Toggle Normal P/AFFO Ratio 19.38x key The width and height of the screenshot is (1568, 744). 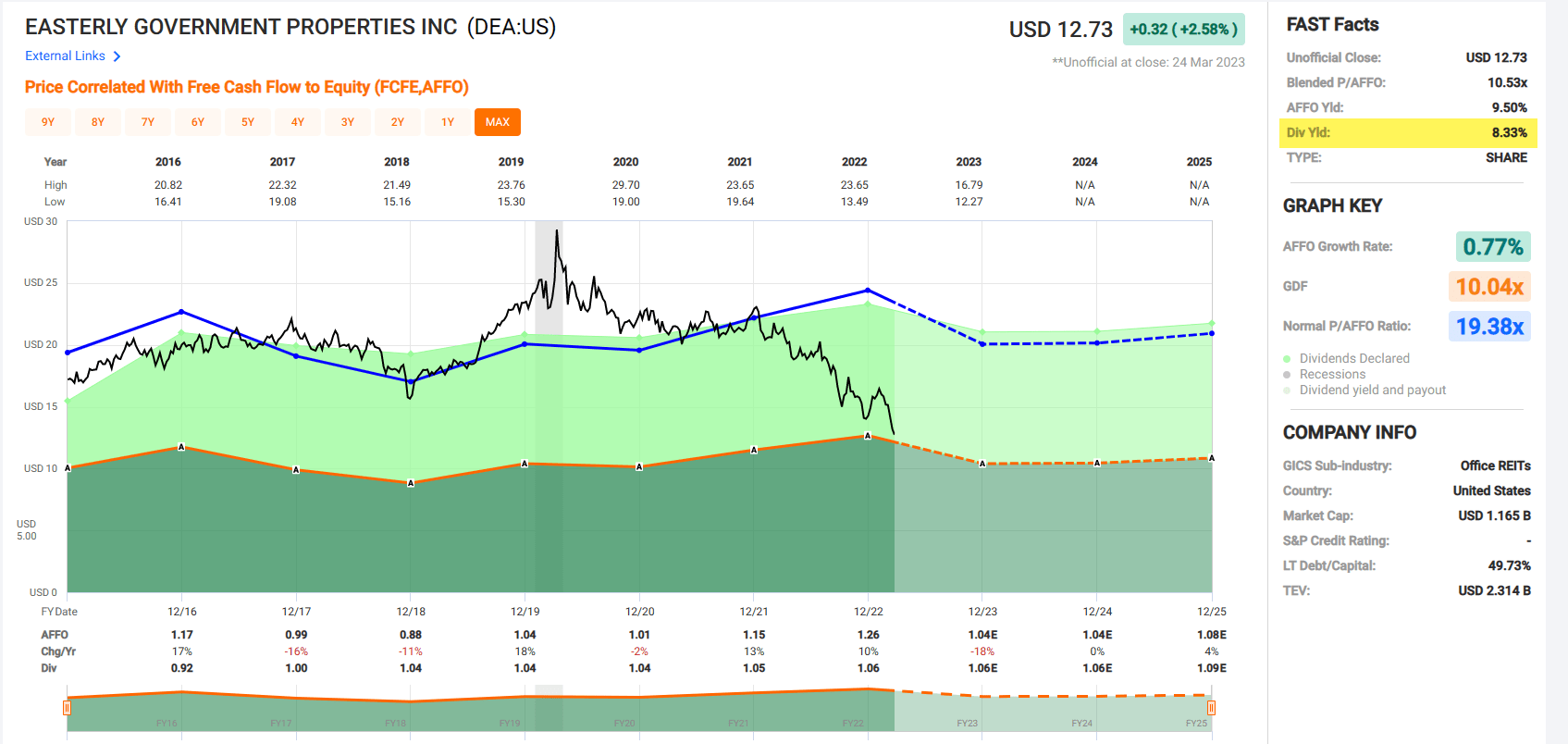pos(1489,327)
